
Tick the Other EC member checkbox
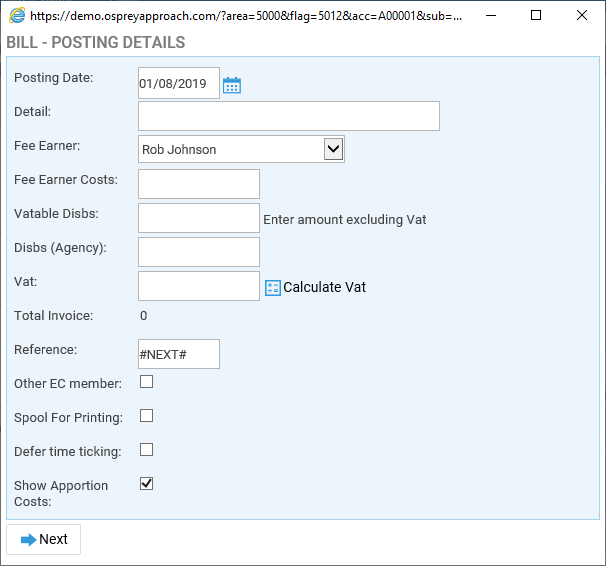click(146, 382)
